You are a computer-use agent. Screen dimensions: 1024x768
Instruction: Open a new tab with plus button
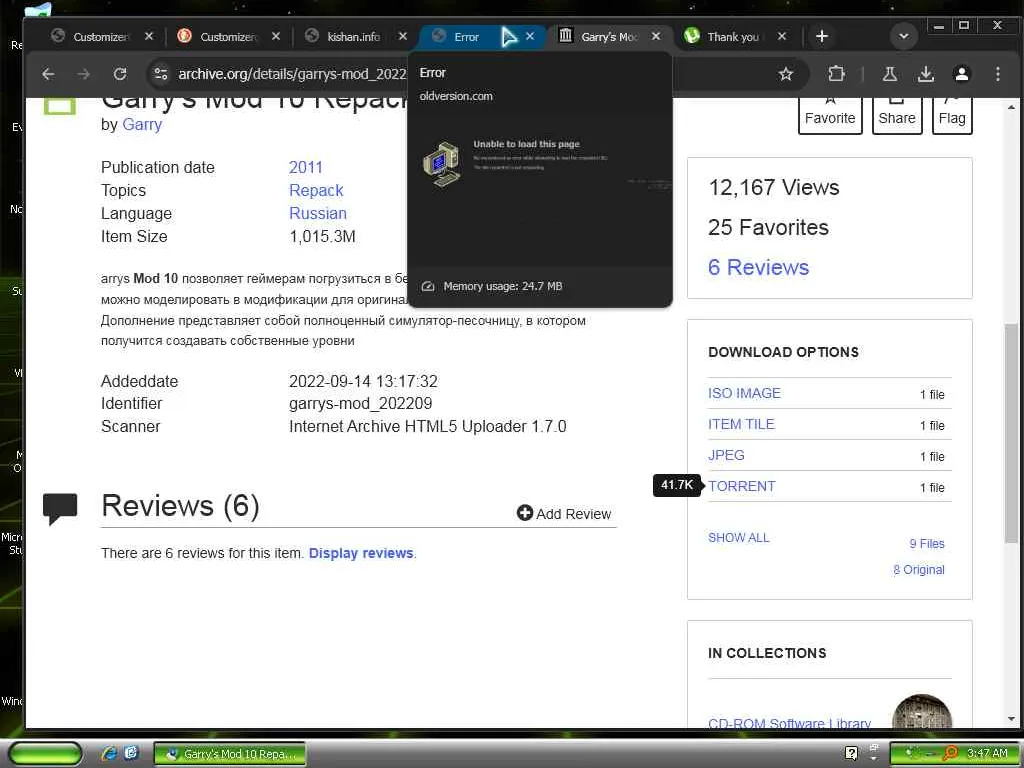pos(822,37)
